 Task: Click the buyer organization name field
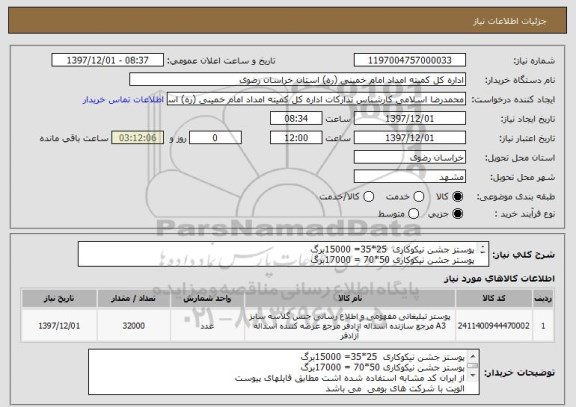[x=298, y=80]
